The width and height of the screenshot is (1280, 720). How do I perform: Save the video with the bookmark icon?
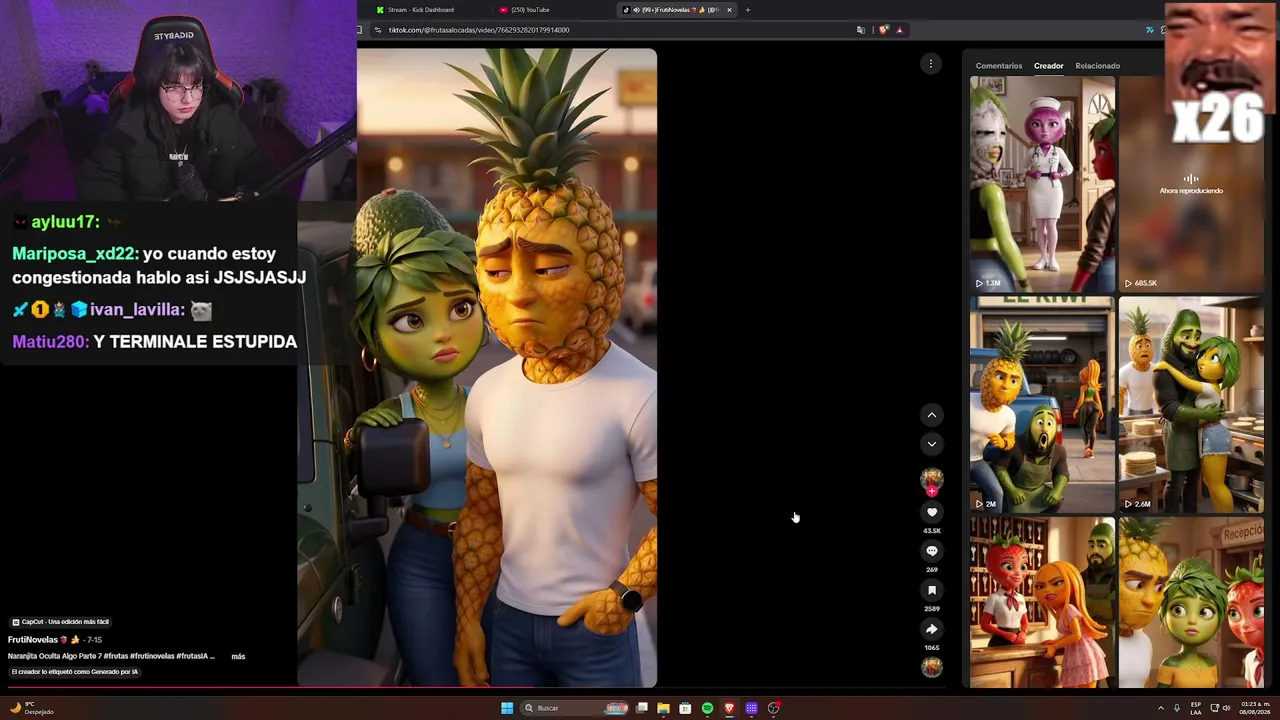tap(931, 590)
